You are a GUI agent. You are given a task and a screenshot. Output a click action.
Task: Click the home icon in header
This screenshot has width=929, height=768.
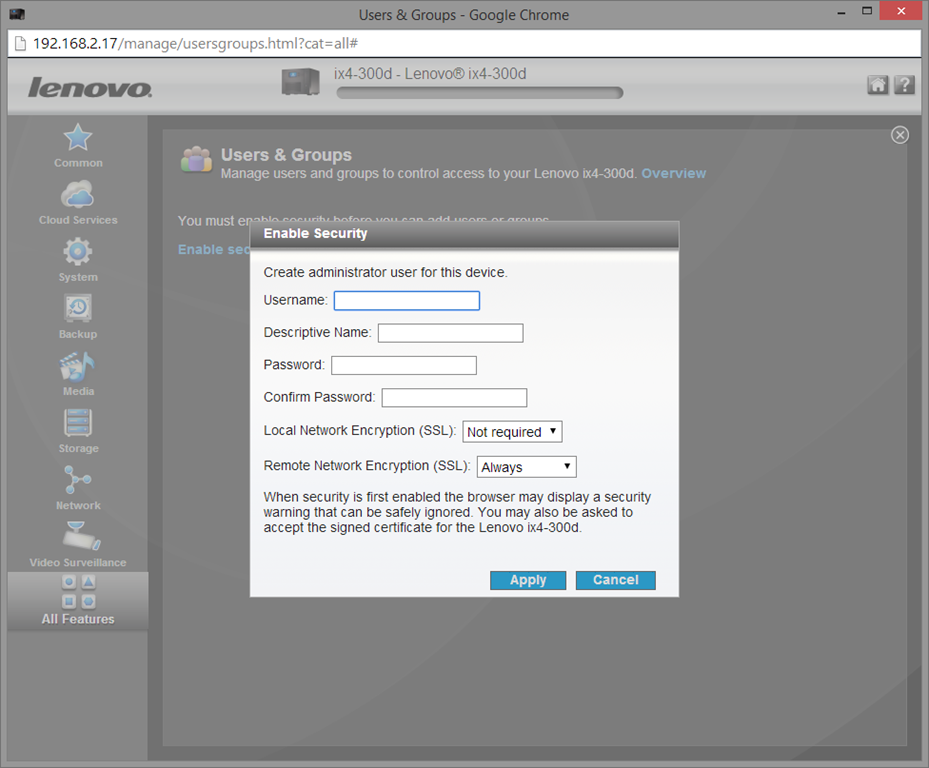pyautogui.click(x=877, y=85)
